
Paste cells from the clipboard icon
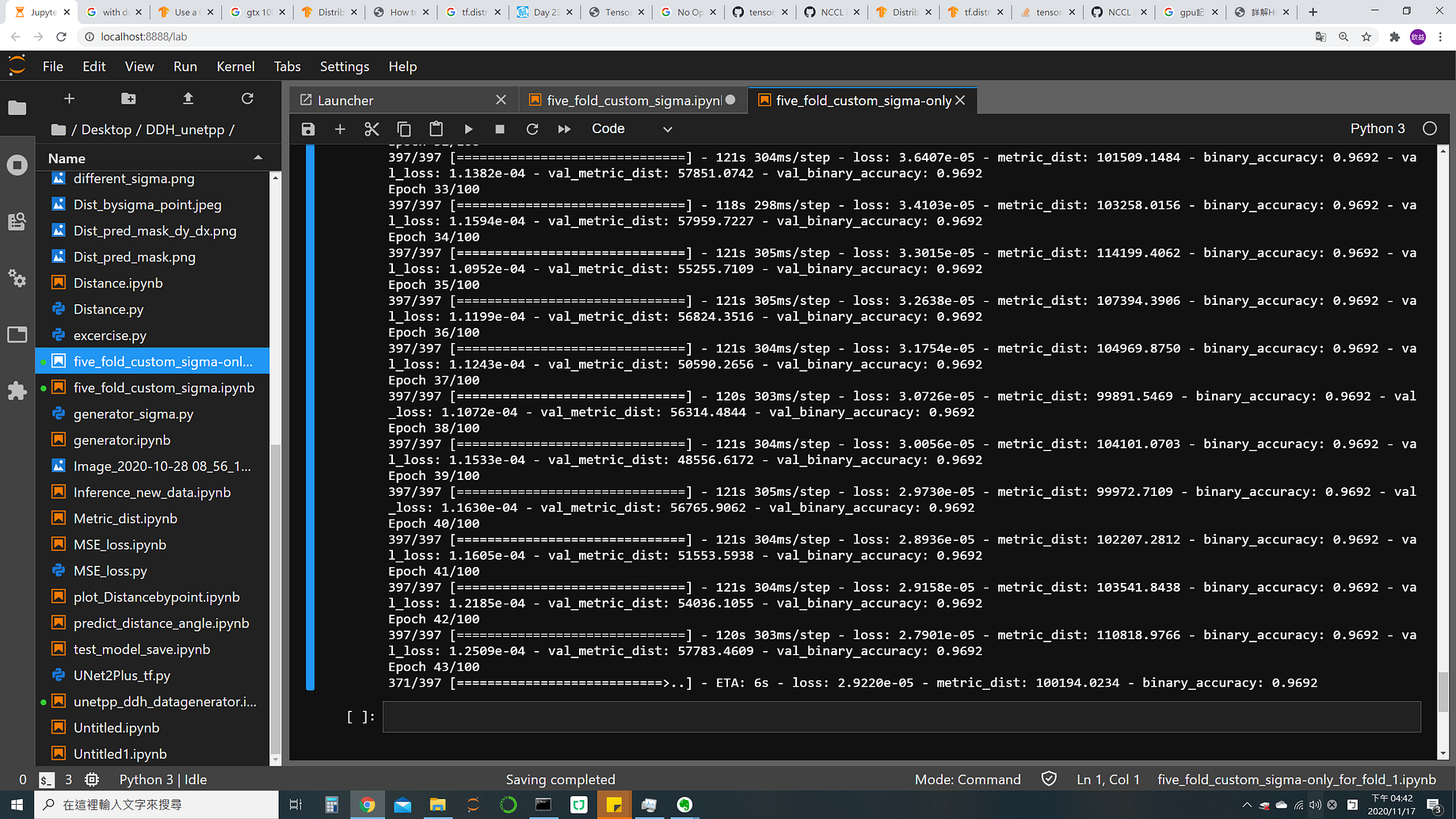point(435,128)
